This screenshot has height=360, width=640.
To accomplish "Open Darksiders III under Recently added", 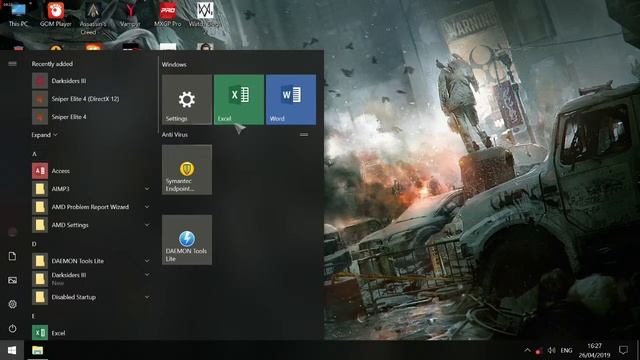I will click(91, 81).
